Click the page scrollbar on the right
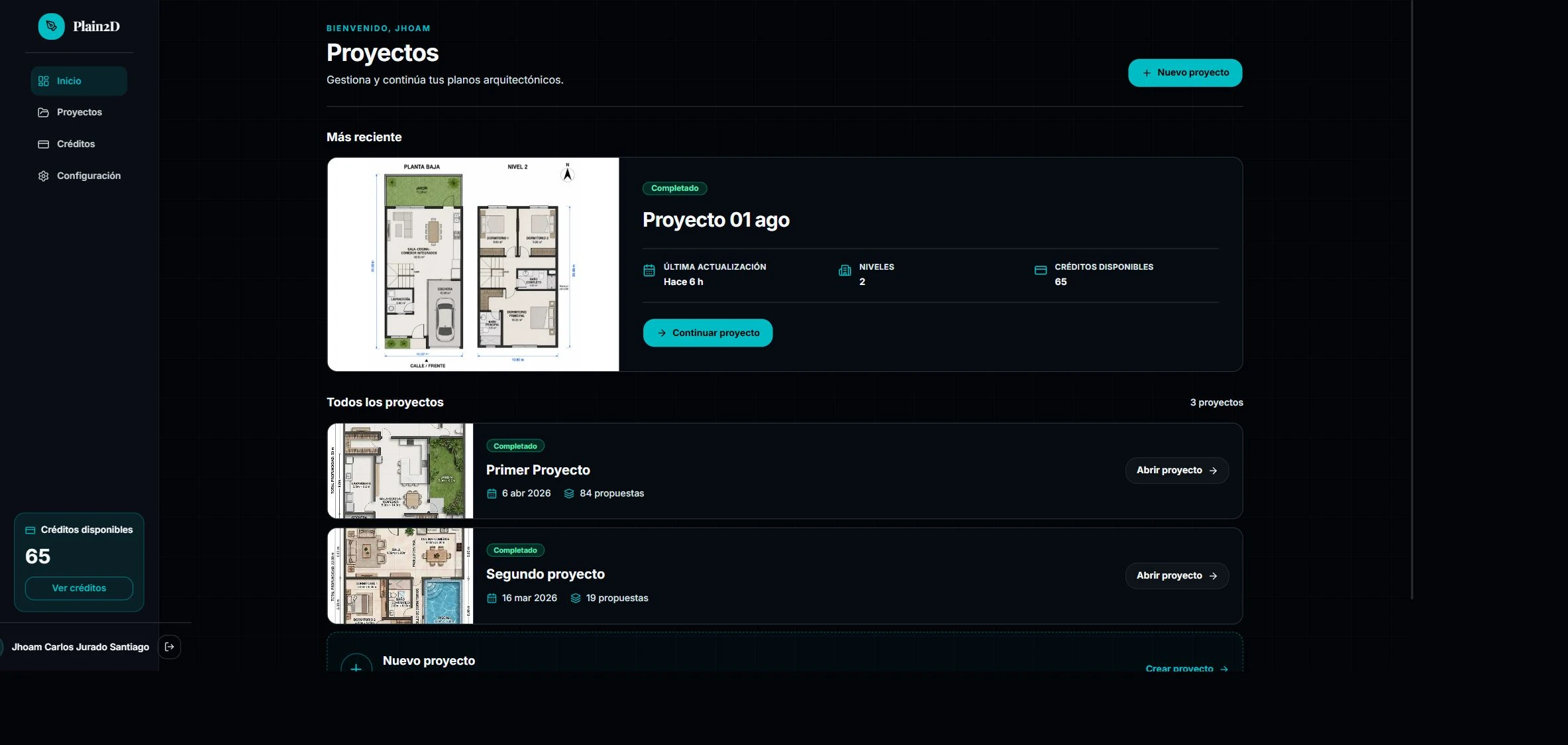This screenshot has height=745, width=1568. 1412,300
